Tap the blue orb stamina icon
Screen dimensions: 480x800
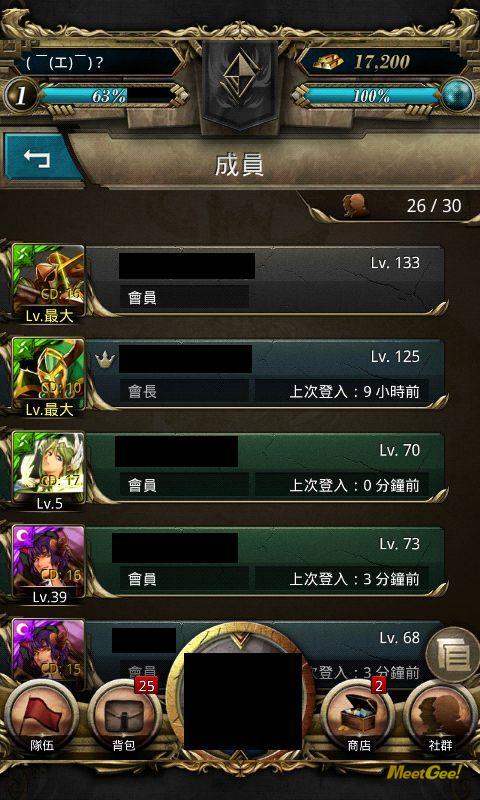[x=457, y=95]
